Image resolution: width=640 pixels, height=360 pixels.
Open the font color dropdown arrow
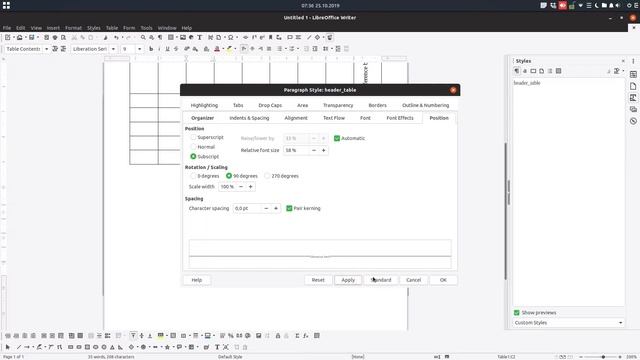[223, 49]
